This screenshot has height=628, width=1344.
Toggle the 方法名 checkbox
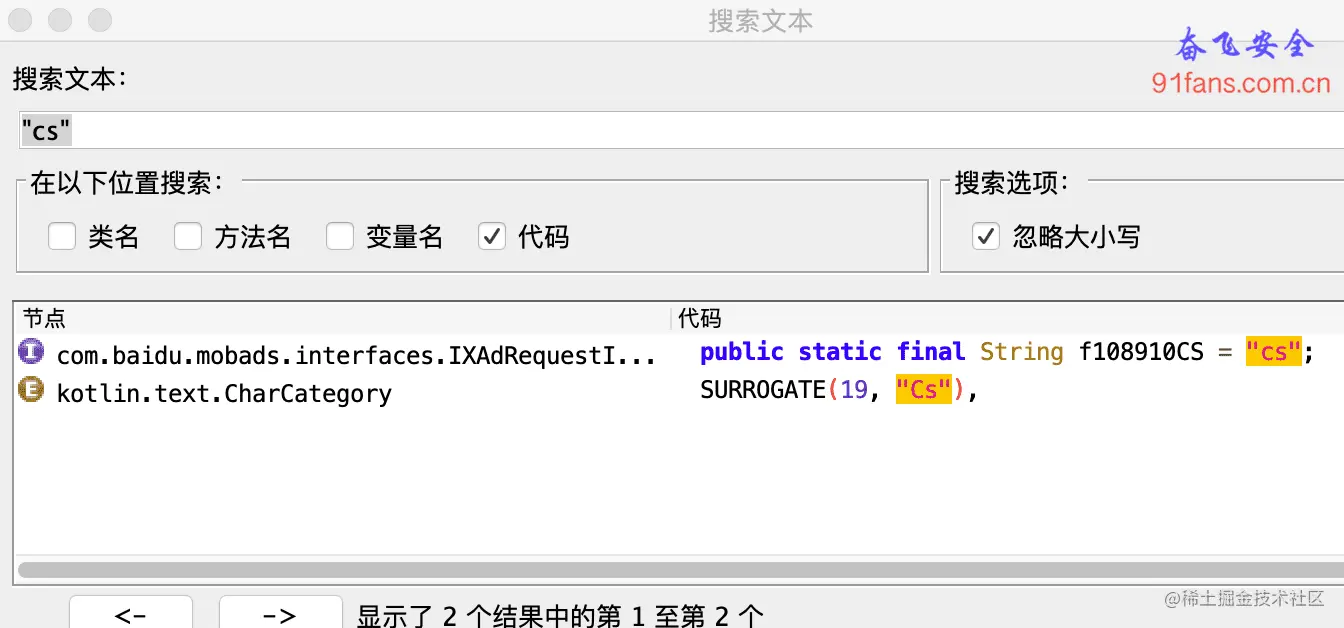[x=188, y=237]
